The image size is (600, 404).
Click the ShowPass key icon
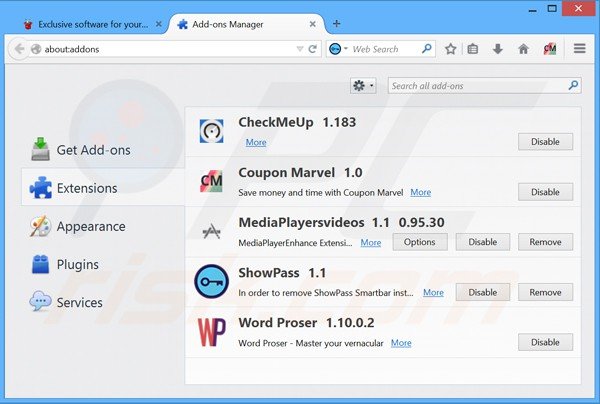pos(211,282)
